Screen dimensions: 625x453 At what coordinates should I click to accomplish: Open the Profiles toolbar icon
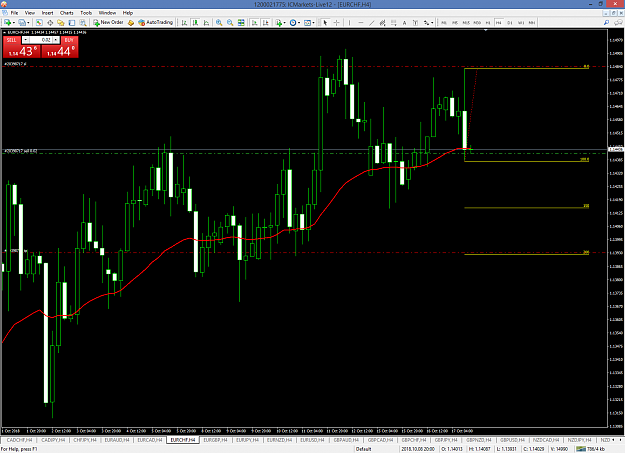[22, 23]
